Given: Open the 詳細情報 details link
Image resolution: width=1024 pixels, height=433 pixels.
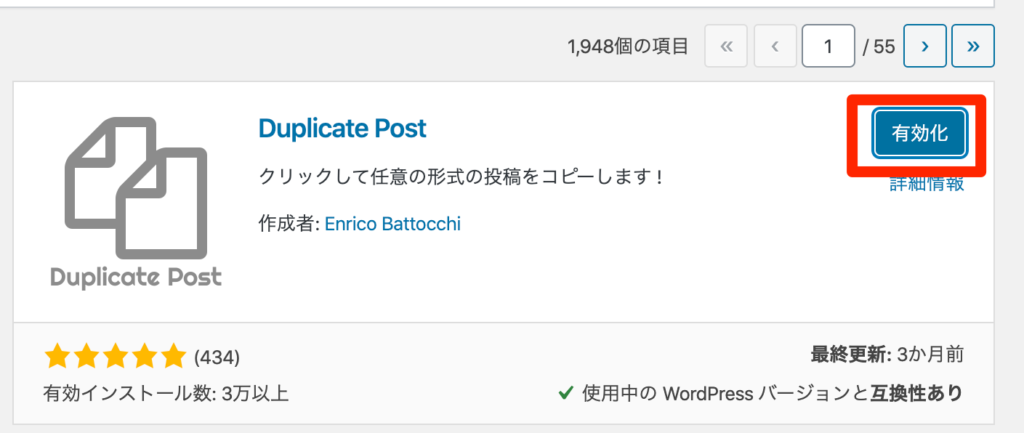Looking at the screenshot, I should pyautogui.click(x=927, y=184).
